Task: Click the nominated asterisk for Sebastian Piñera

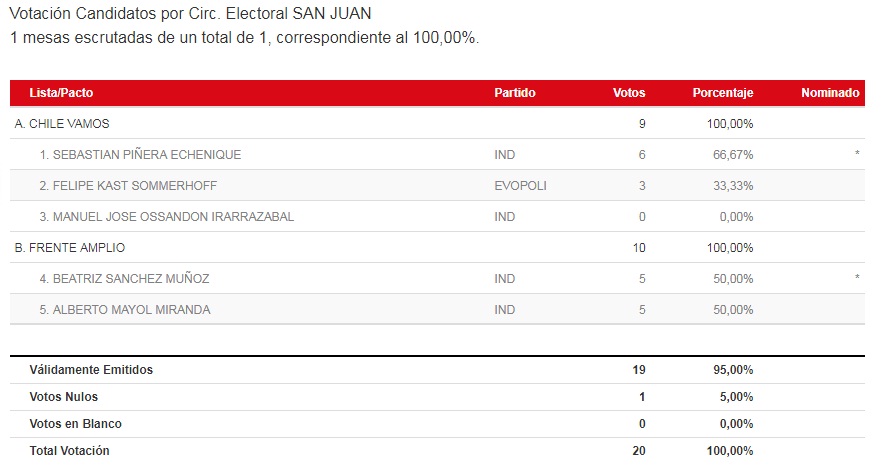Action: pos(857,156)
